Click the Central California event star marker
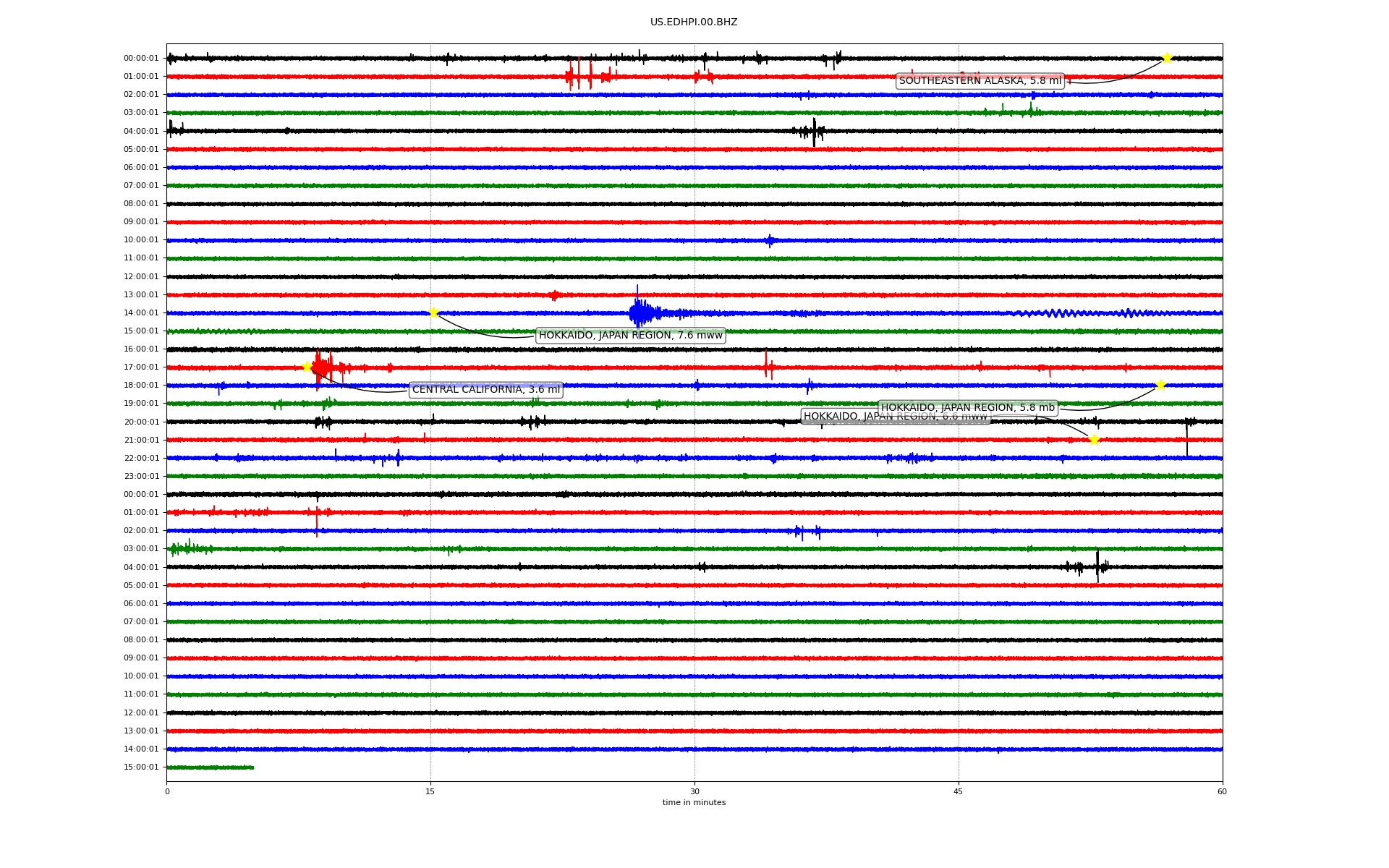 click(x=307, y=367)
